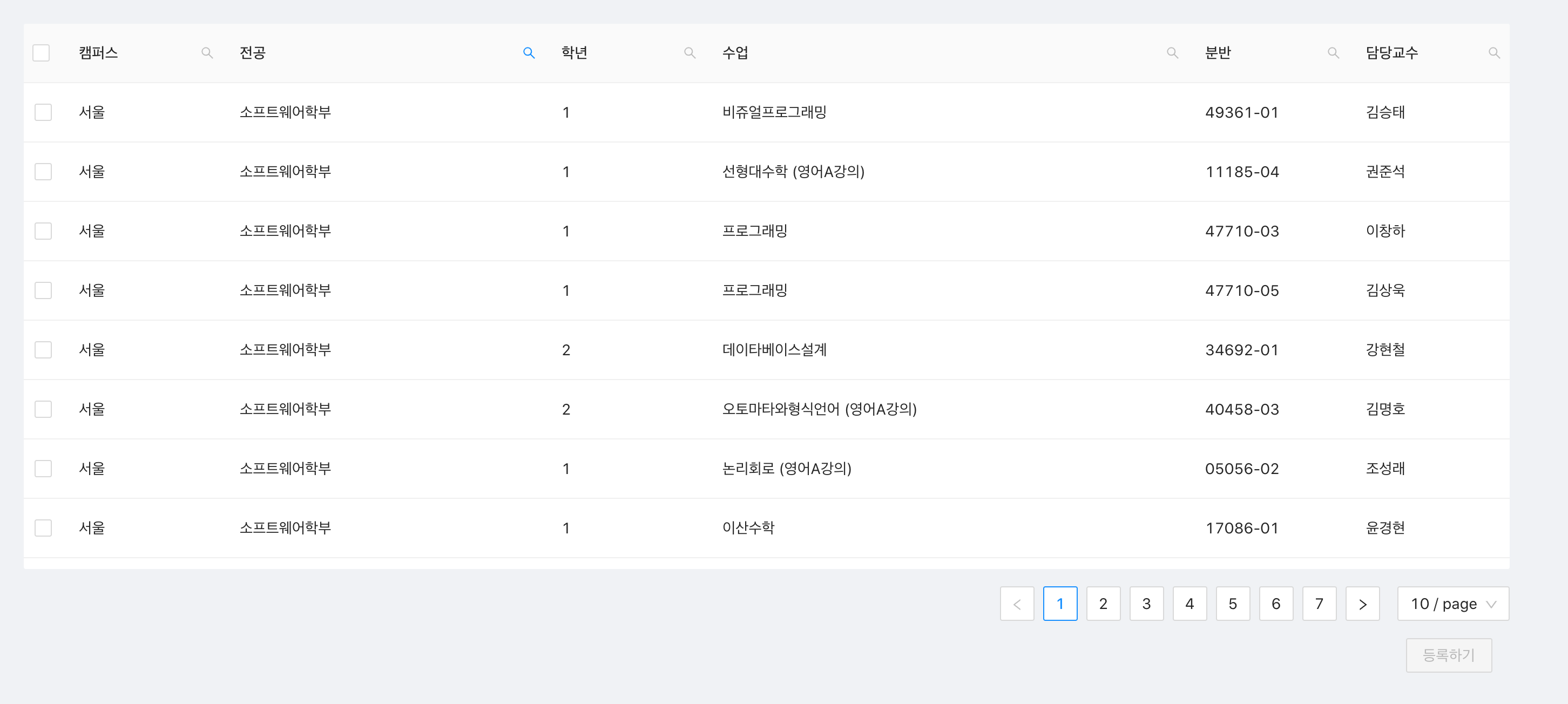This screenshot has width=1568, height=704.
Task: Open search filter for 학년 column
Action: click(689, 53)
